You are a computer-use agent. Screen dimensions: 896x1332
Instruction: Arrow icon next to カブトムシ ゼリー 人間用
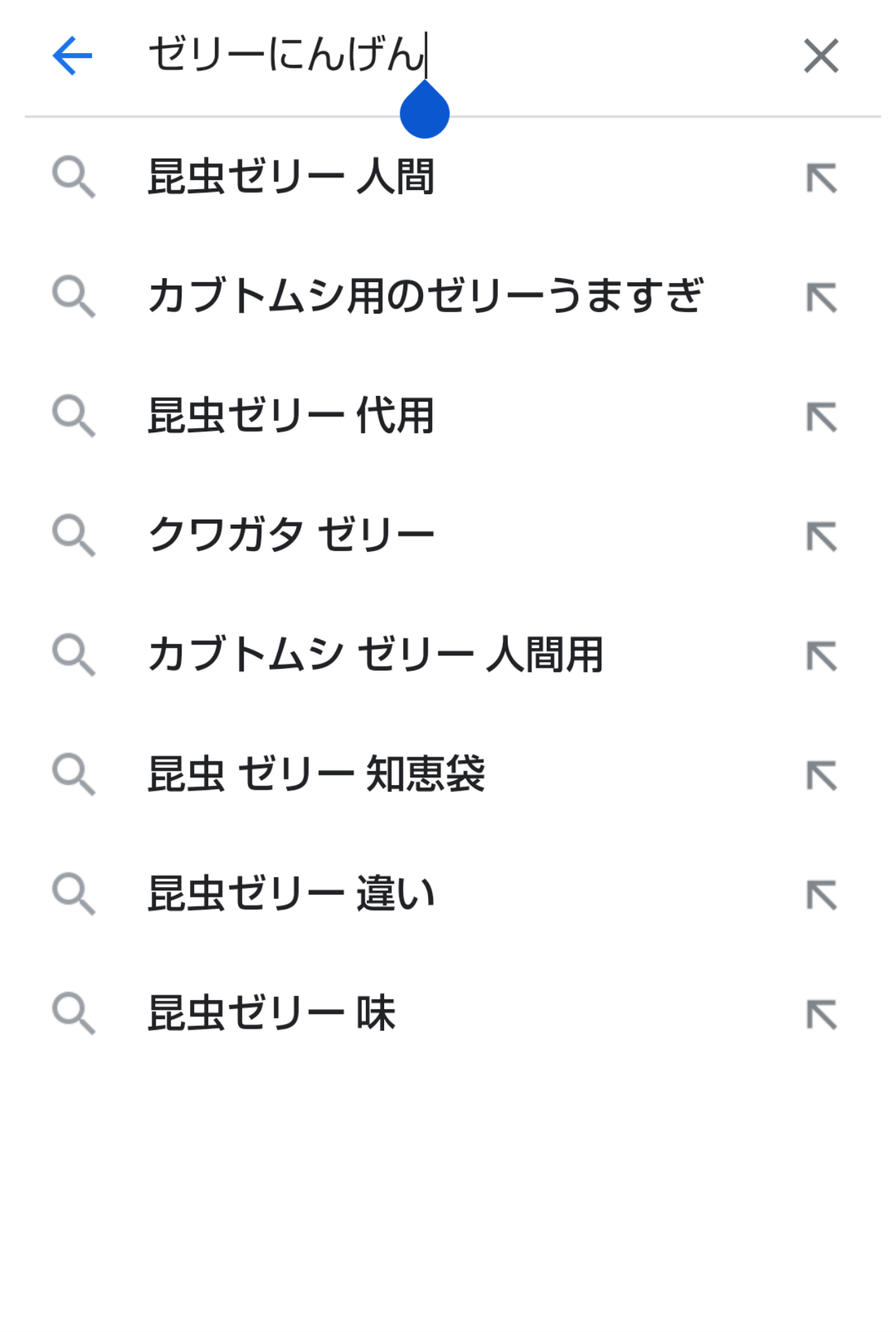(x=821, y=656)
